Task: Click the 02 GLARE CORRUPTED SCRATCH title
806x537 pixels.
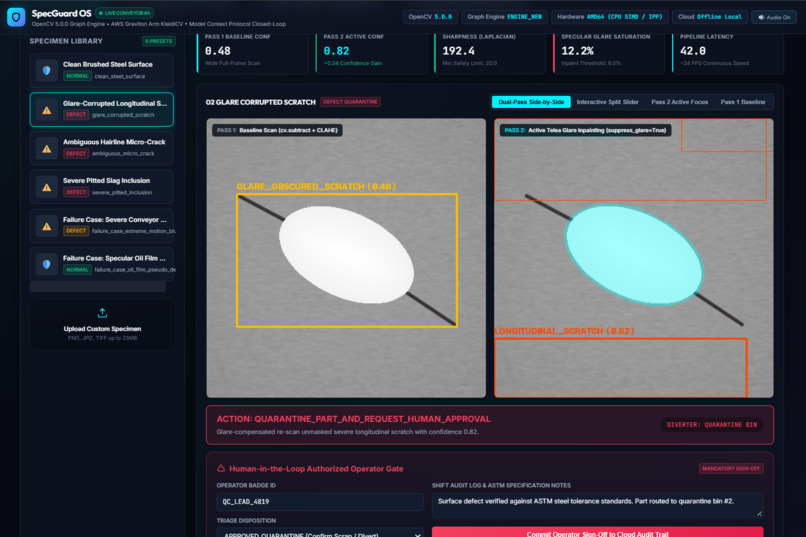Action: coord(261,102)
